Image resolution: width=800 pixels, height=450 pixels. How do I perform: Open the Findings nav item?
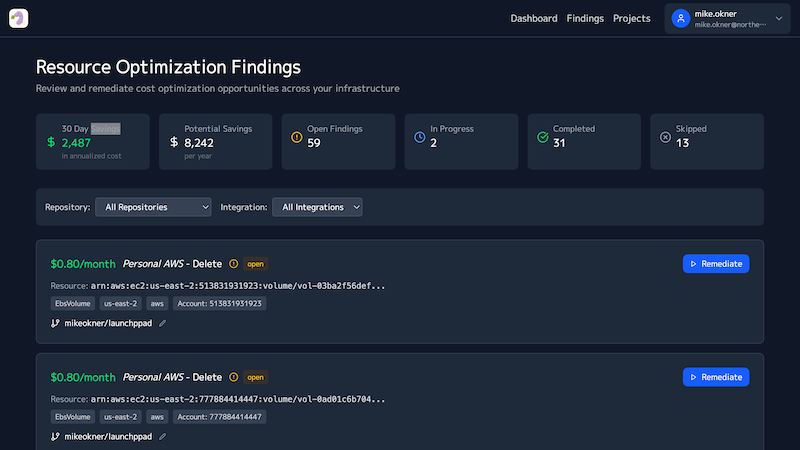pyautogui.click(x=585, y=18)
